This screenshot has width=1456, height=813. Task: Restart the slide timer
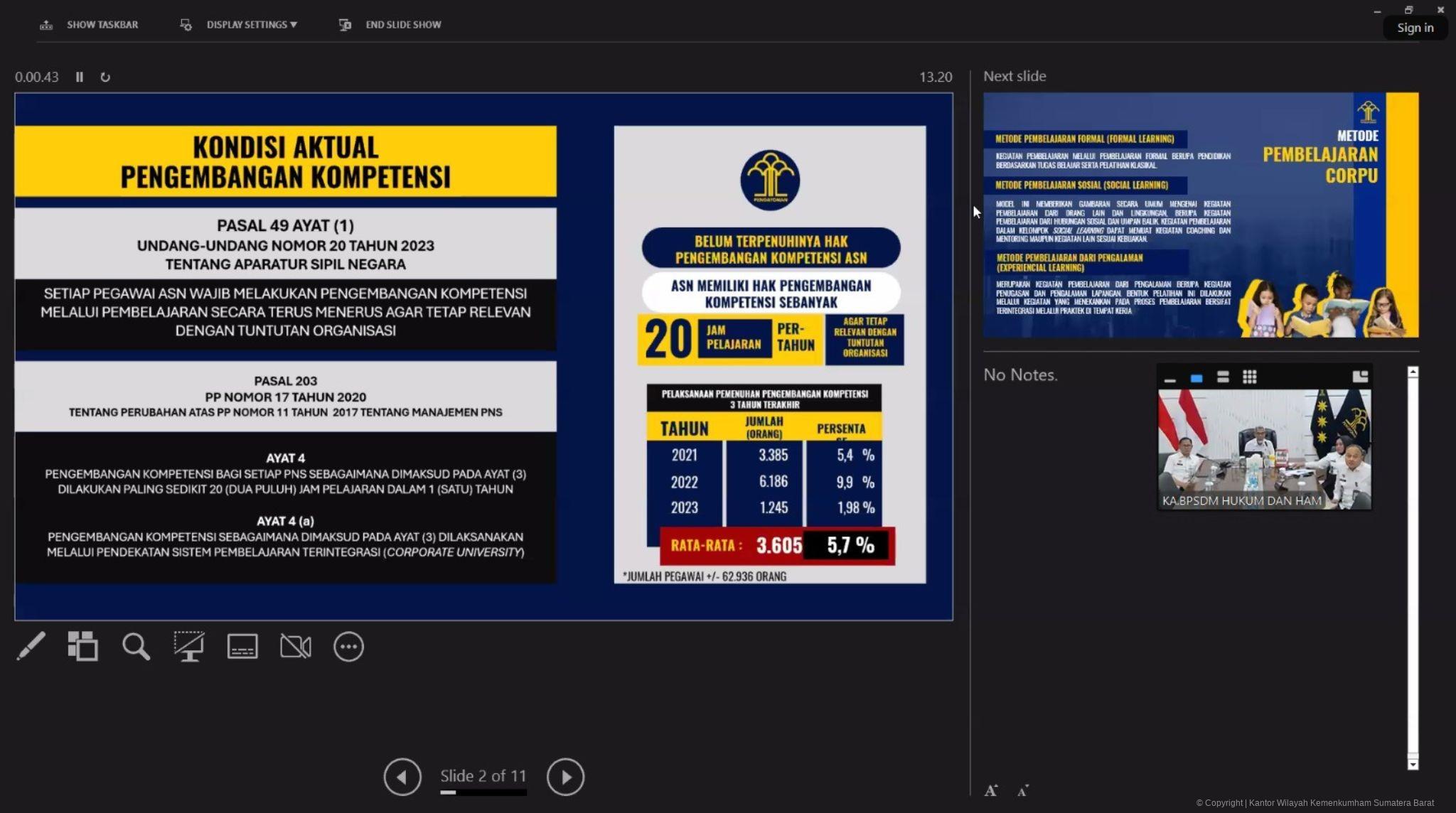point(105,77)
